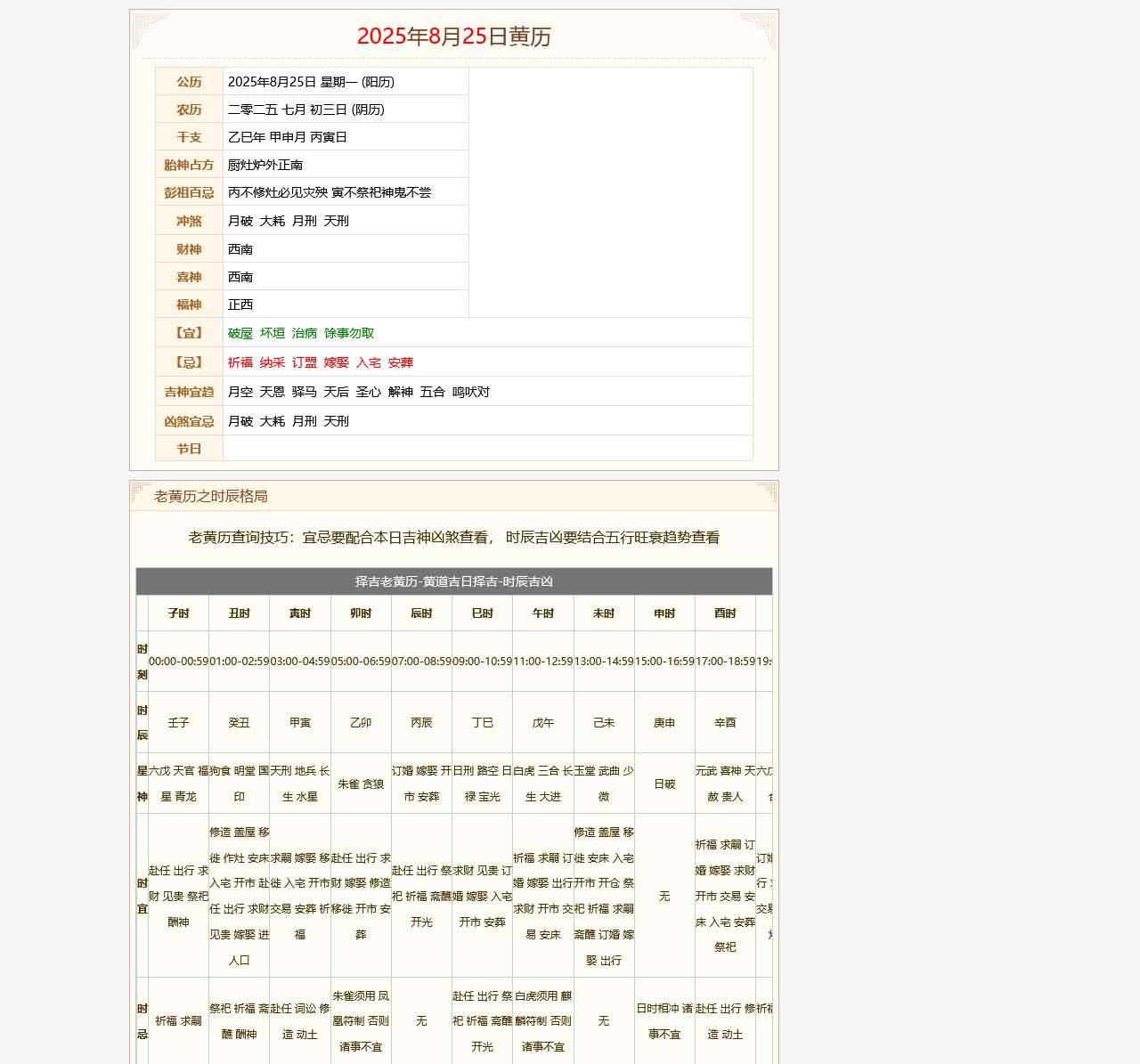
Task: Click the 订盟 link under 忌
Action: [305, 362]
